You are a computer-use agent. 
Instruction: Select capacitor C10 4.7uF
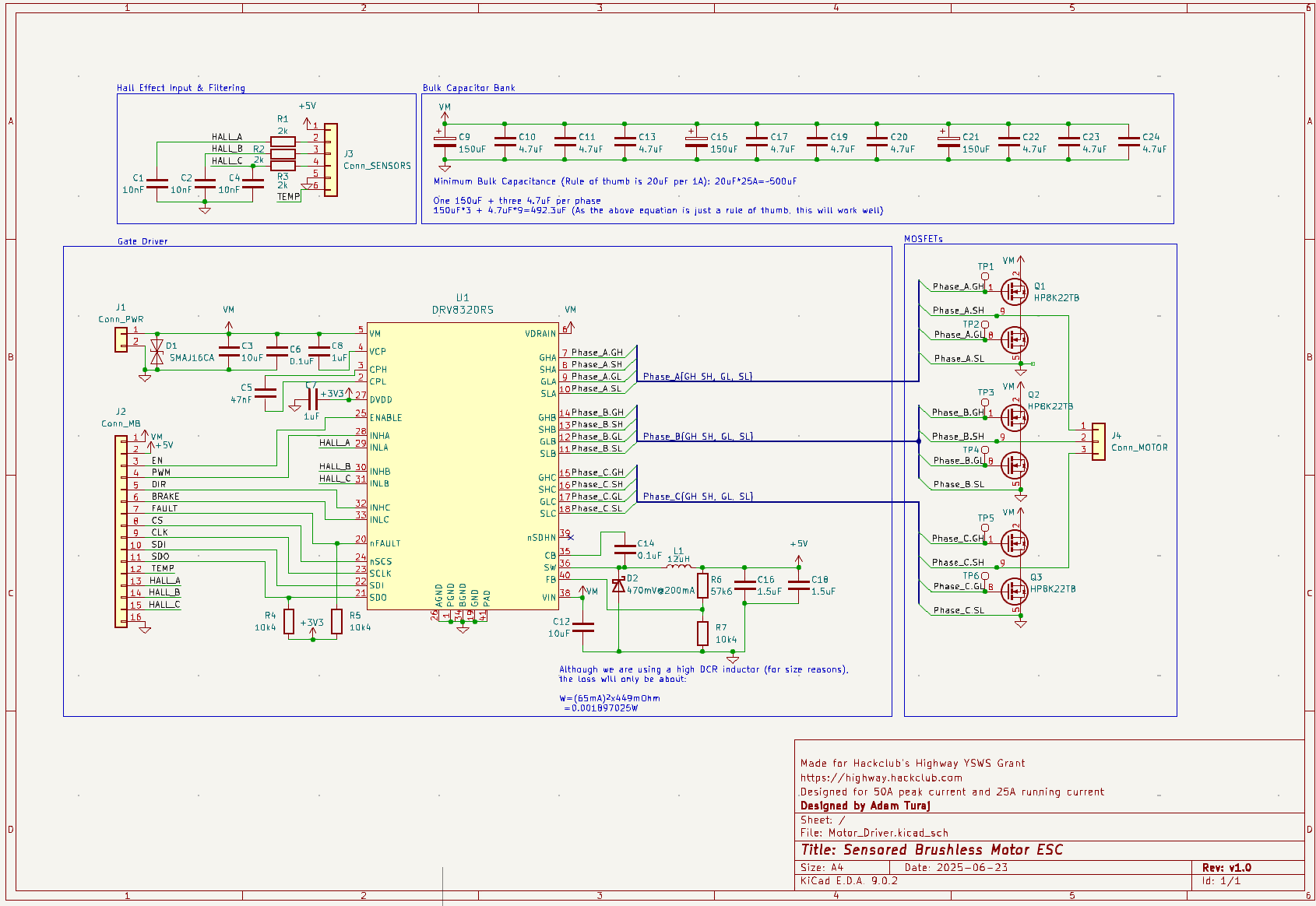coord(505,142)
